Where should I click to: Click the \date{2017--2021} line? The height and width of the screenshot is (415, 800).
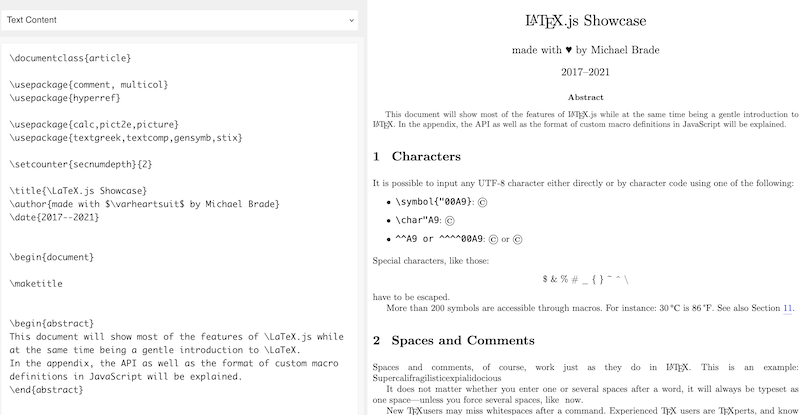(54, 217)
